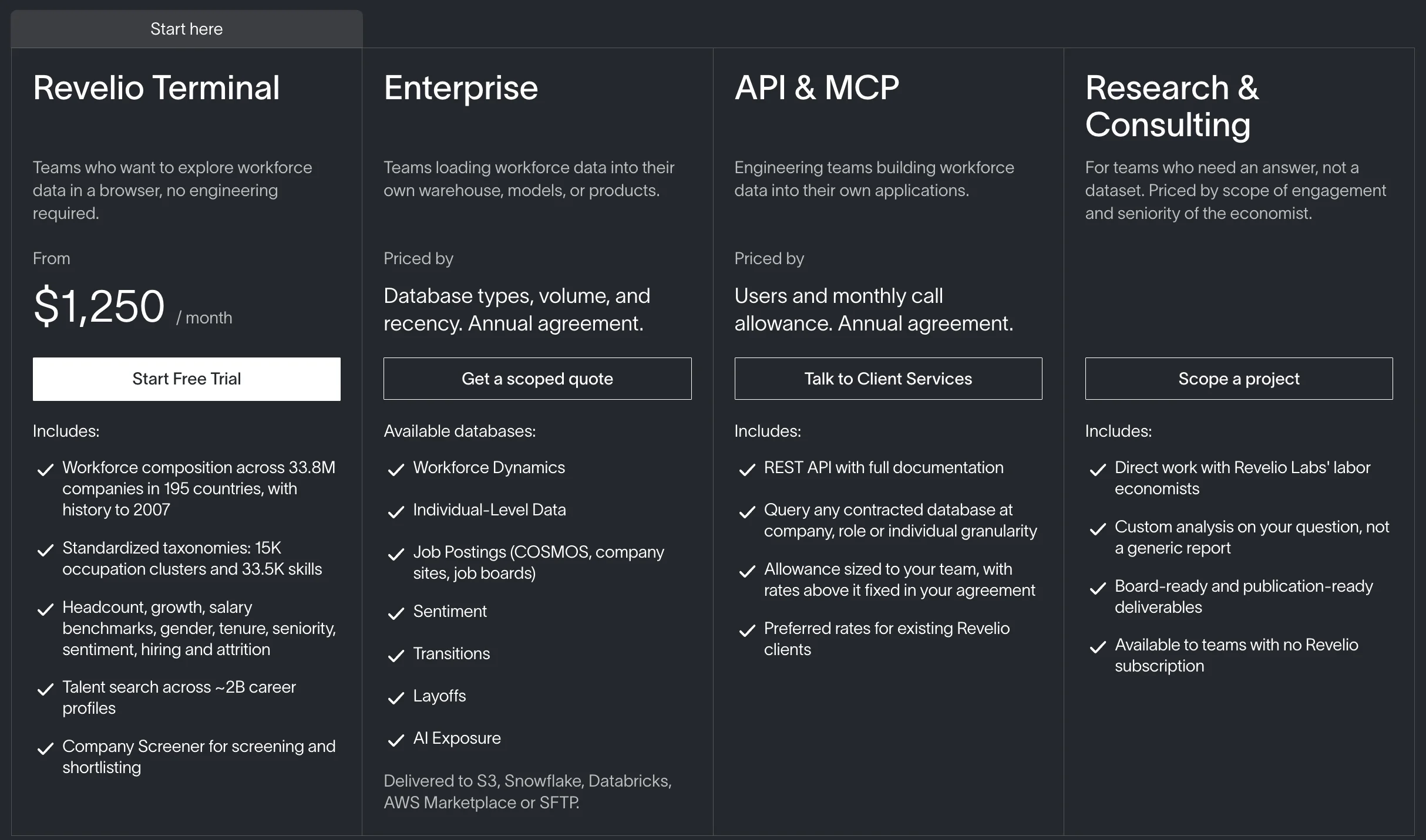Viewport: 1426px width, 840px height.
Task: Click checkmark beside Preferred rates item
Action: (747, 630)
